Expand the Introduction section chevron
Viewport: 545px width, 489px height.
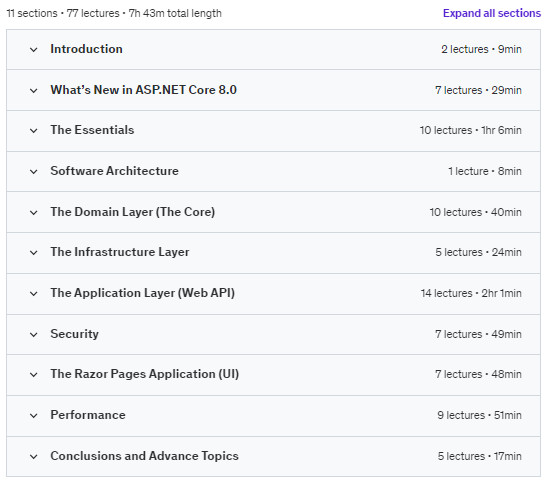[34, 50]
